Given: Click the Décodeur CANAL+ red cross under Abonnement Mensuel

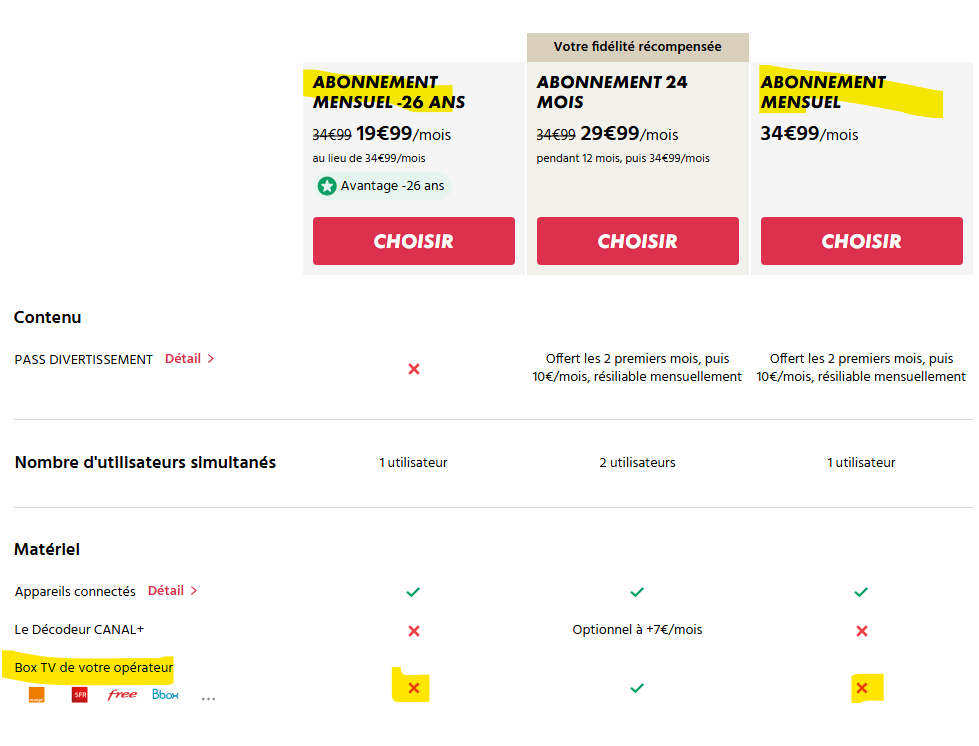Looking at the screenshot, I should 862,631.
